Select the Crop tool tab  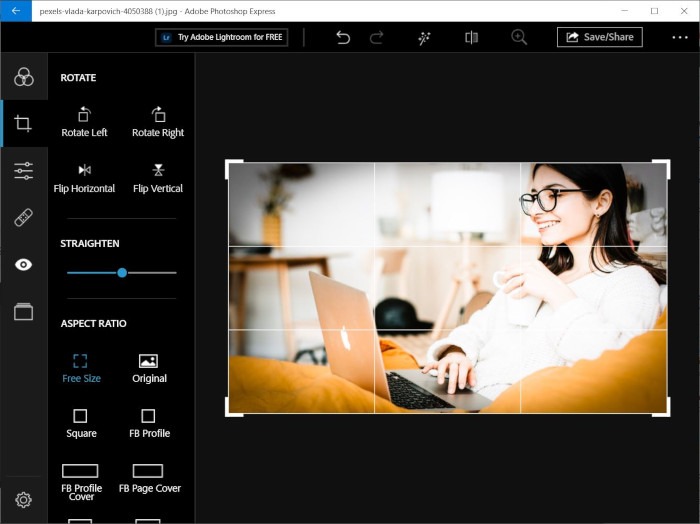pos(24,124)
